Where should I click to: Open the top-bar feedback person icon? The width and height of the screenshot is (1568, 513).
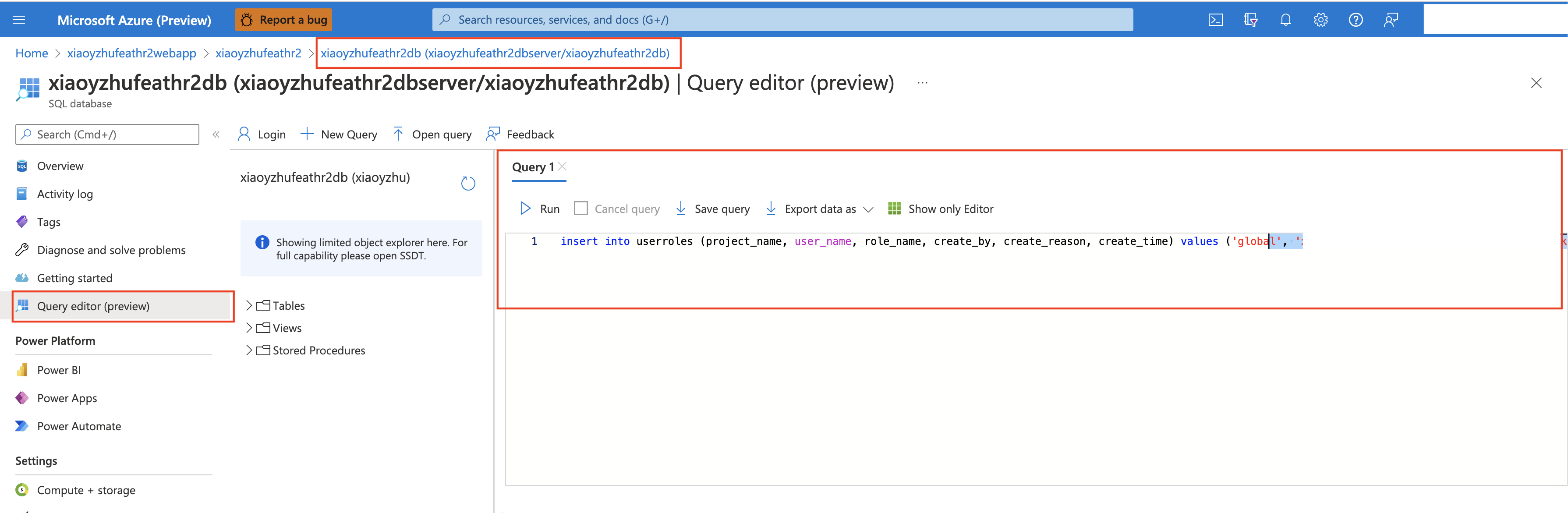(1391, 20)
